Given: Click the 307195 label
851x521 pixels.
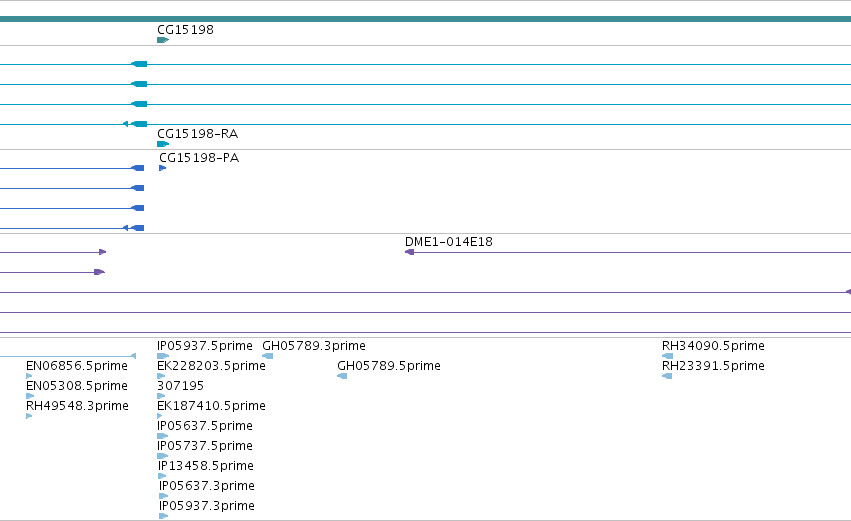Looking at the screenshot, I should [180, 386].
